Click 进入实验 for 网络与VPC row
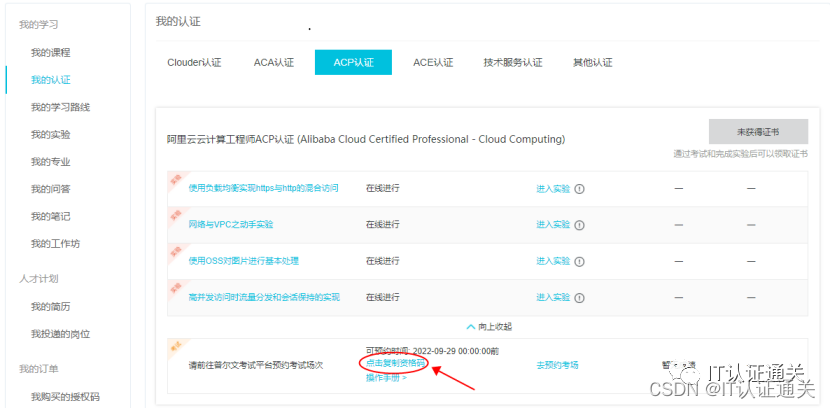The image size is (831, 409). point(553,225)
